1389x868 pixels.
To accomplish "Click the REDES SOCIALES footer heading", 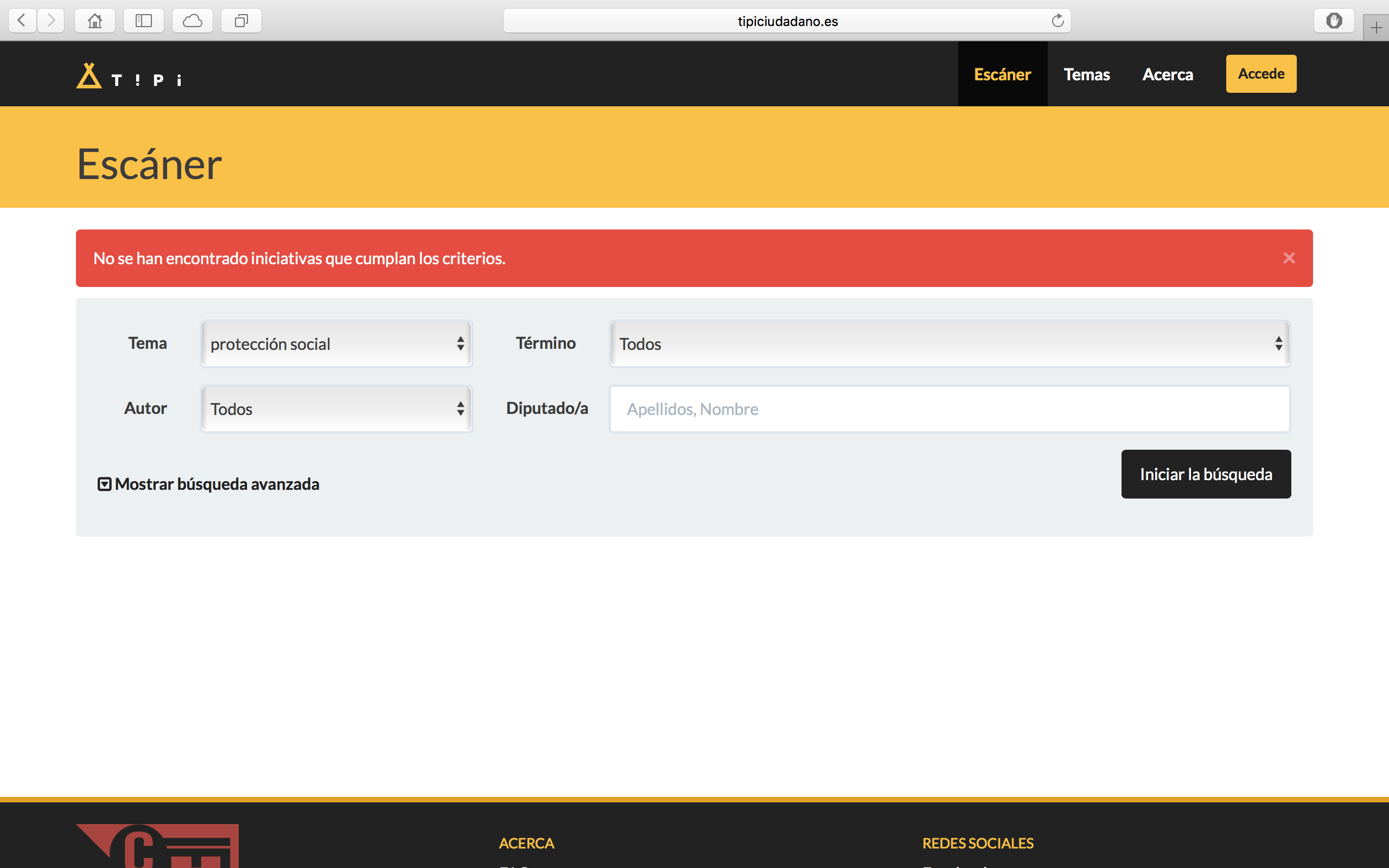I will click(978, 843).
